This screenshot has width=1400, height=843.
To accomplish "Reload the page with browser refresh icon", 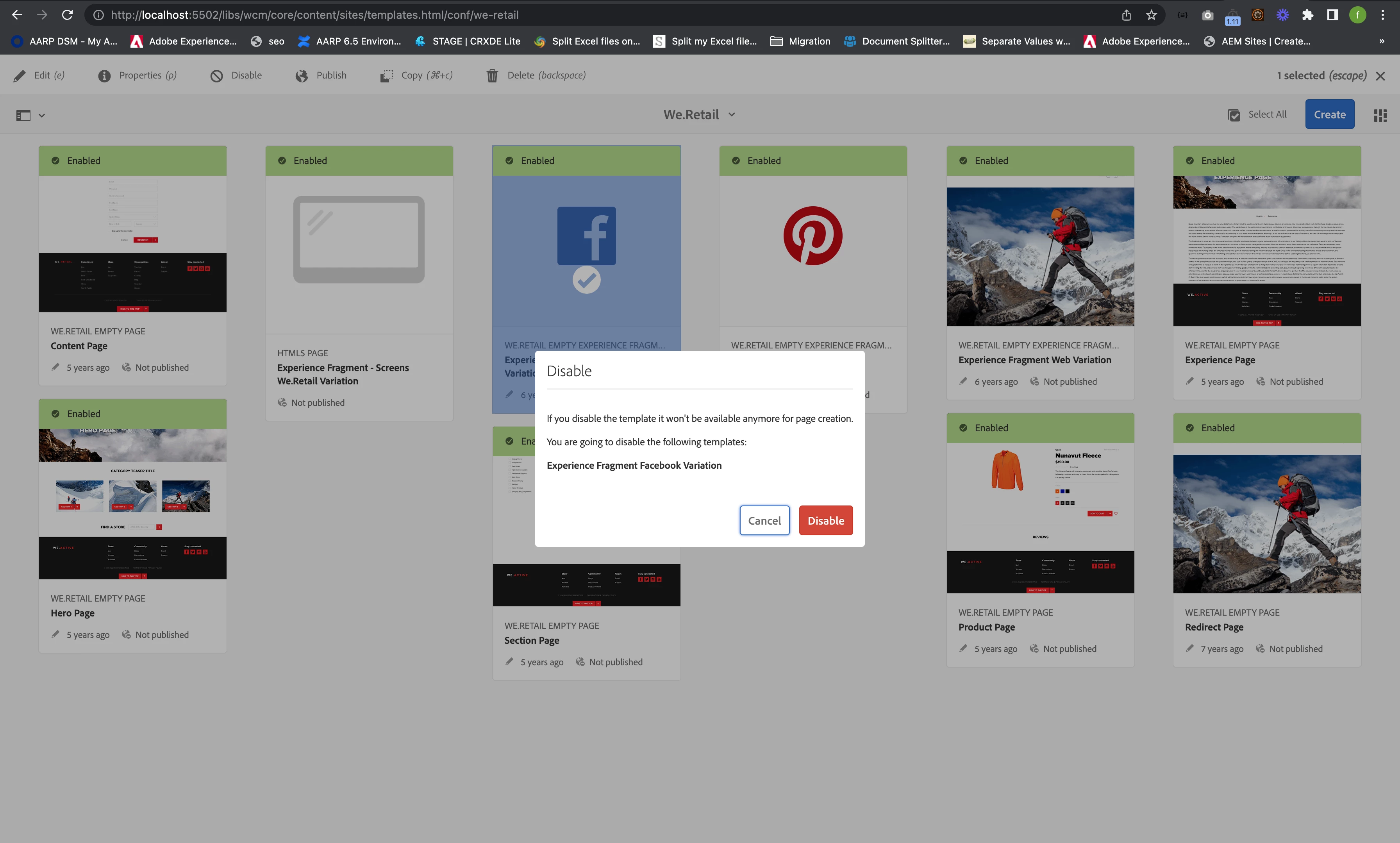I will pos(68,15).
